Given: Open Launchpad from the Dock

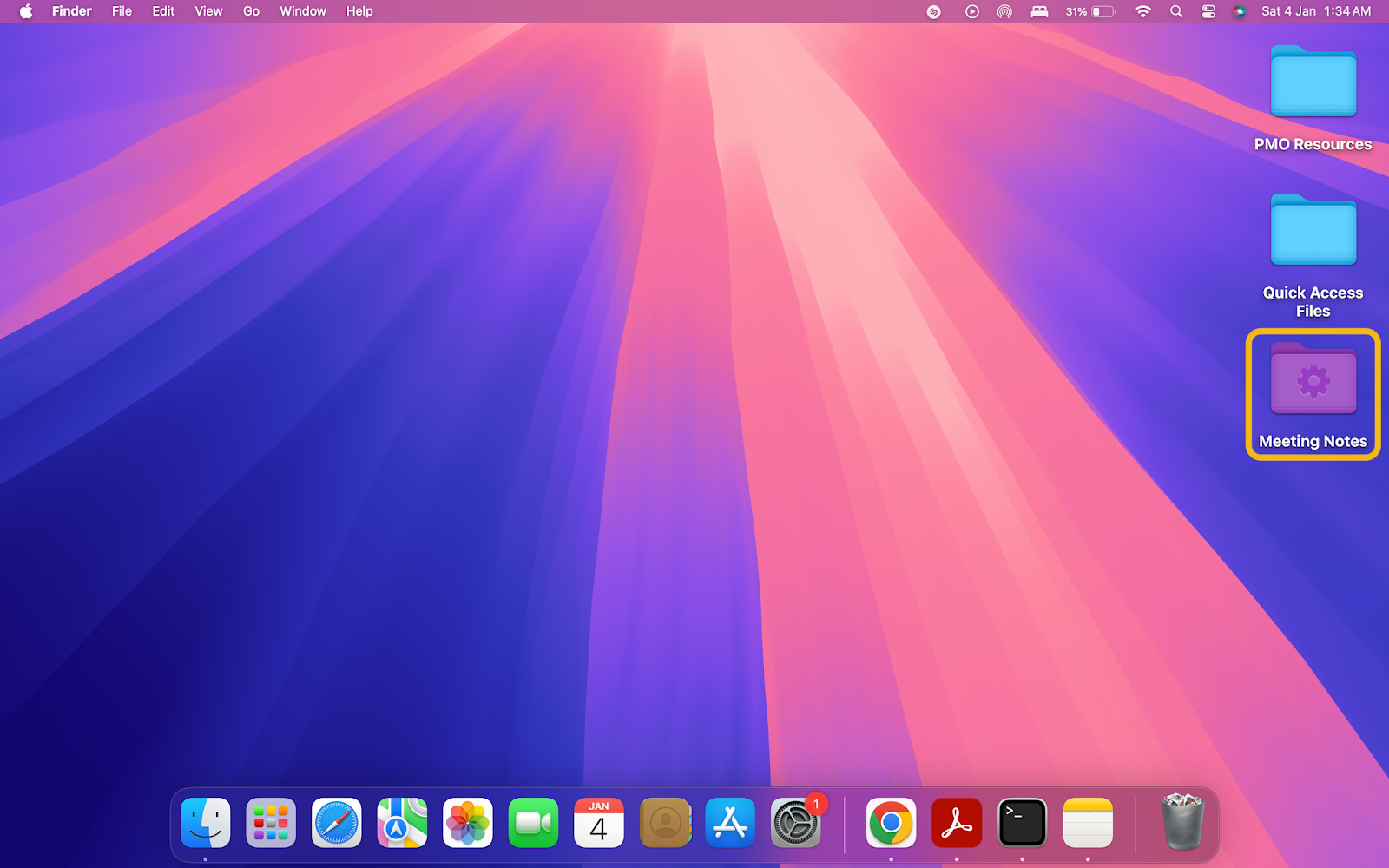Looking at the screenshot, I should pyautogui.click(x=271, y=822).
